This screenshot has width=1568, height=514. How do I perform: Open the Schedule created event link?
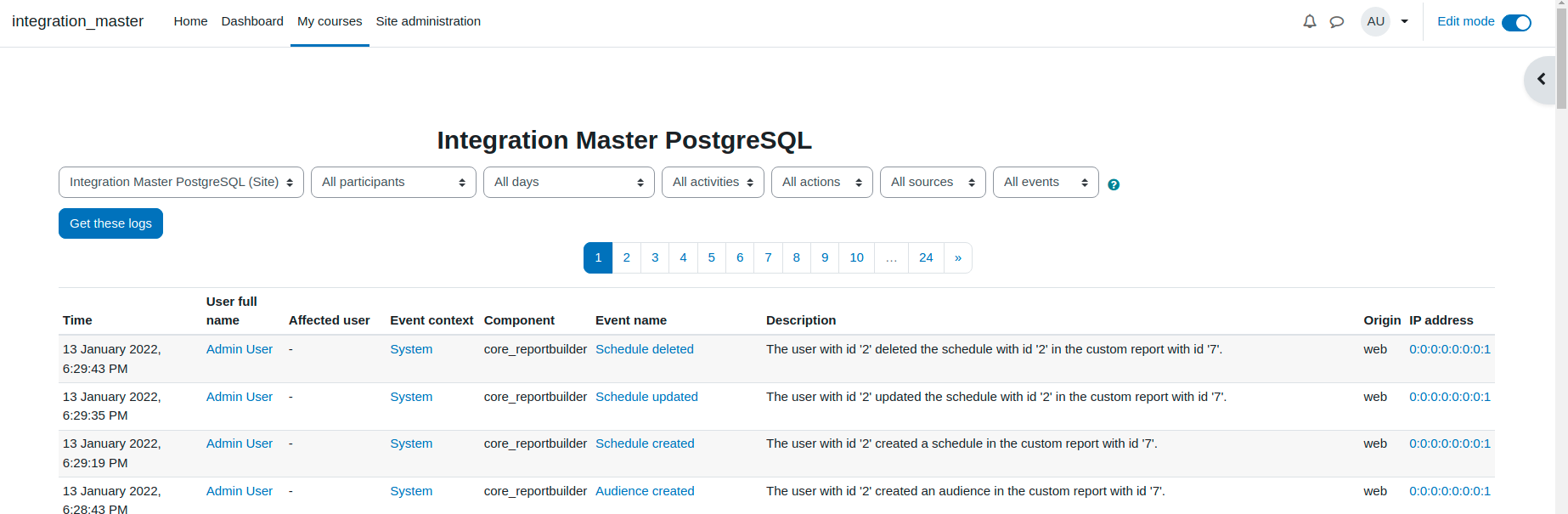(645, 443)
